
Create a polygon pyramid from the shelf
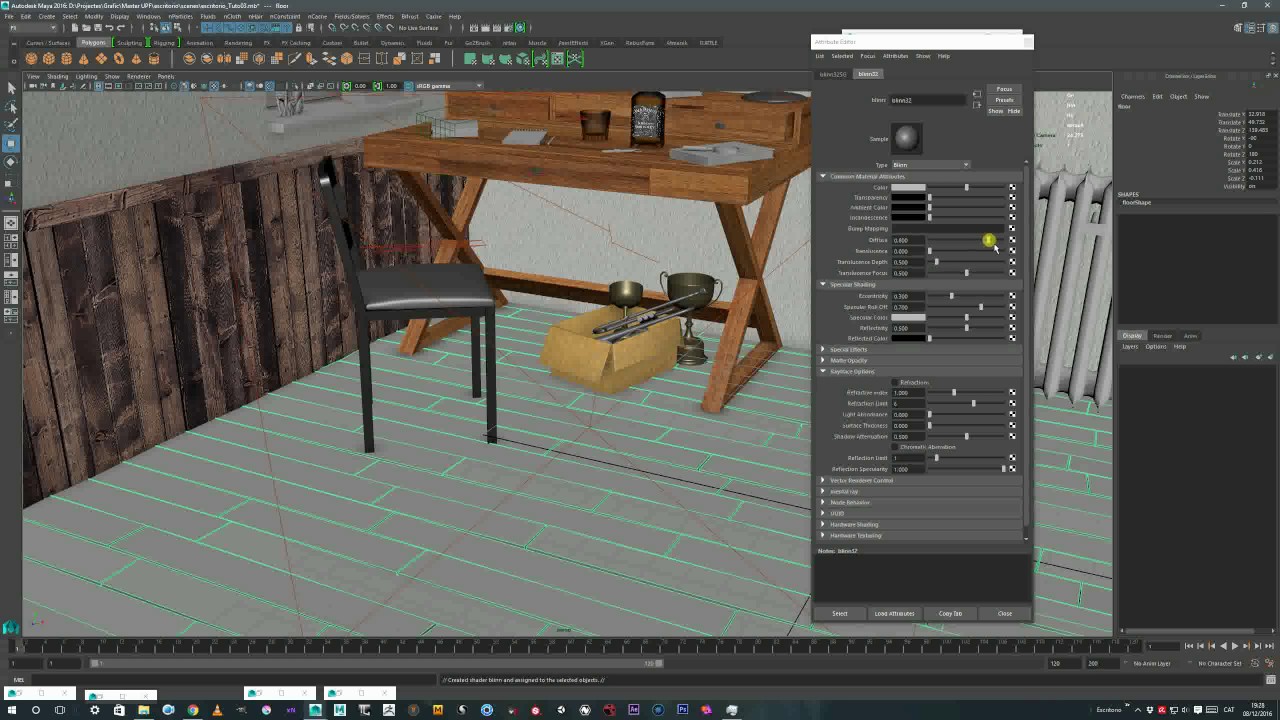pos(137,59)
